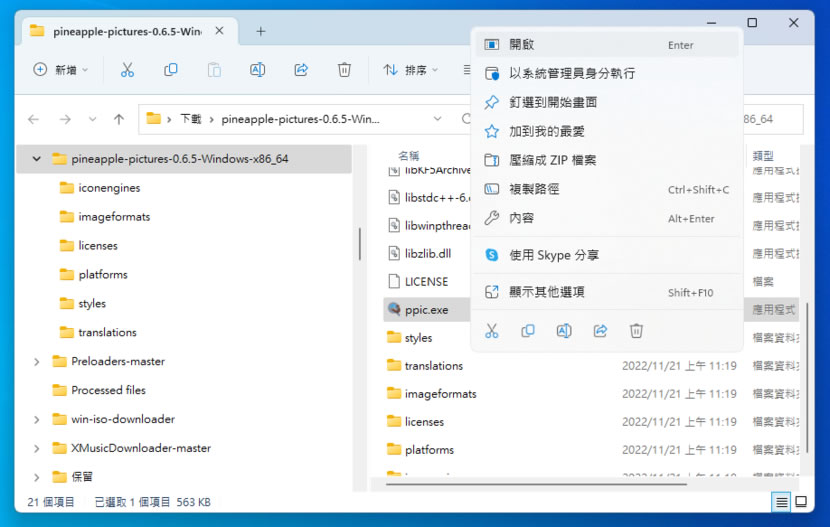The height and width of the screenshot is (527, 830).
Task: Open a new tab with the plus button
Action: [x=260, y=31]
